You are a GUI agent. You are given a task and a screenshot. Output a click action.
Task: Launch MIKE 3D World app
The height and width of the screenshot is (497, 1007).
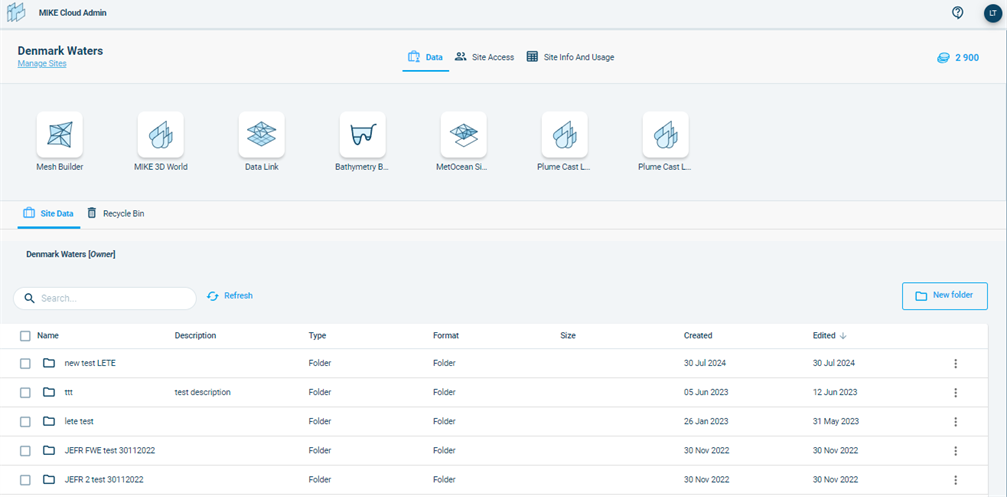(160, 135)
